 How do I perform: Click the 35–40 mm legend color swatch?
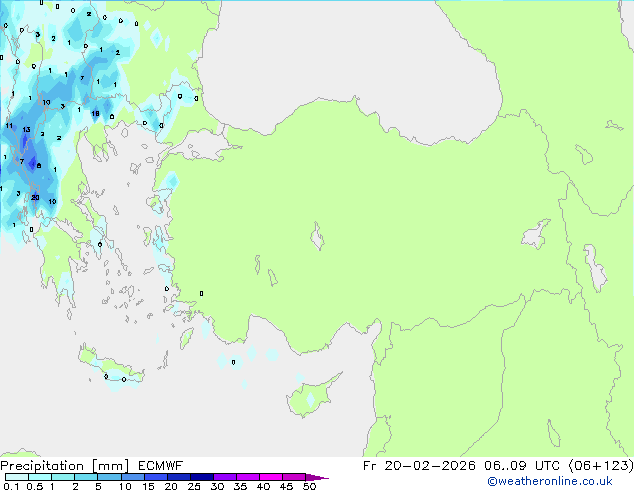pos(247,477)
